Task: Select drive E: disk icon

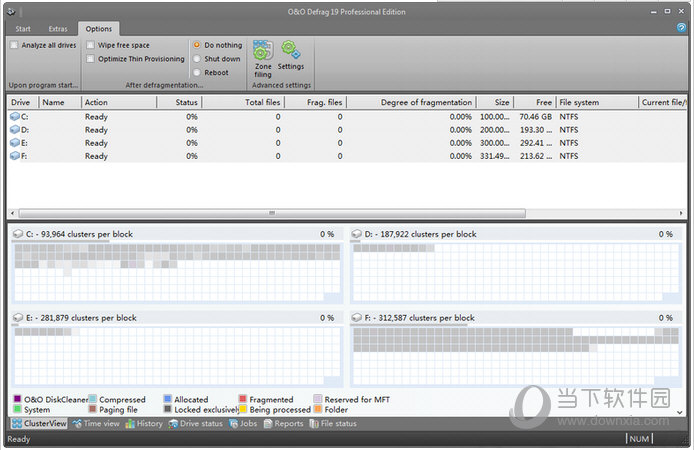Action: 15,143
